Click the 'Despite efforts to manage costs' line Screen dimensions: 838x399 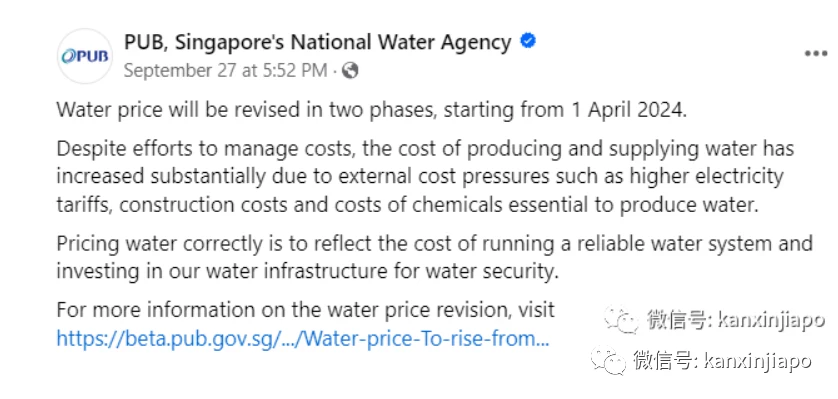pyautogui.click(x=425, y=148)
